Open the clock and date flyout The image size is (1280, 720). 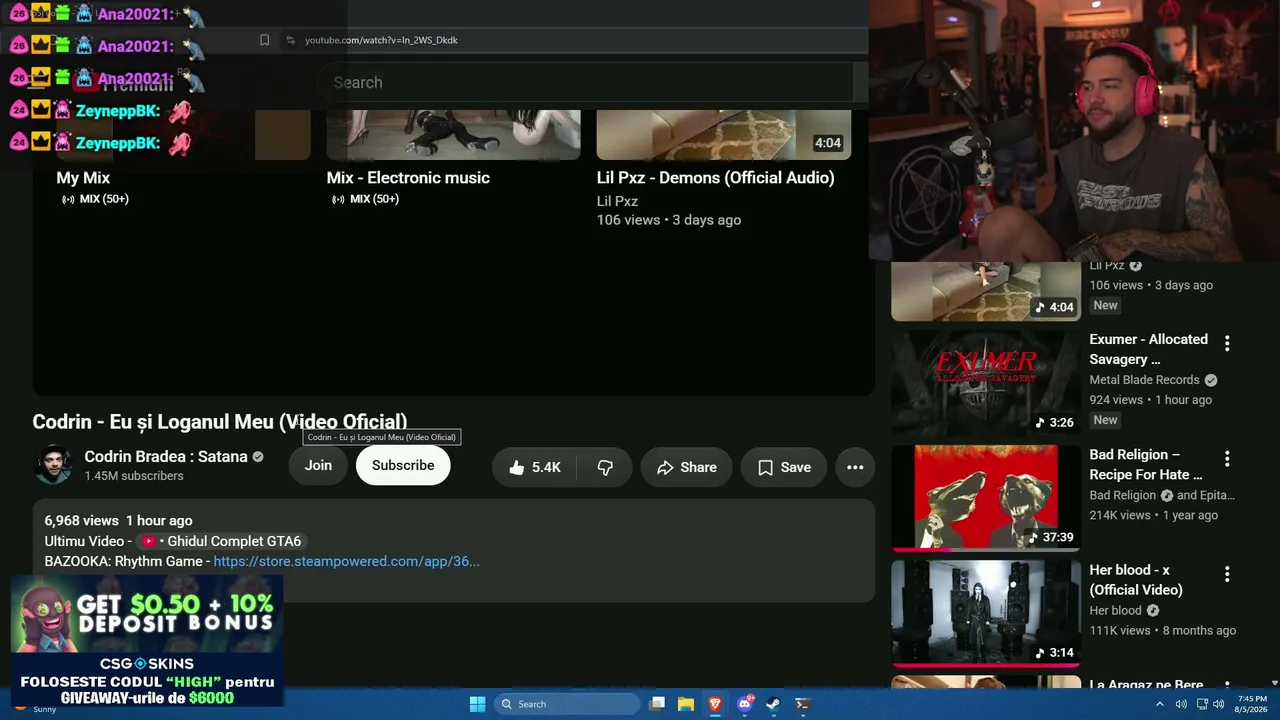(x=1252, y=704)
